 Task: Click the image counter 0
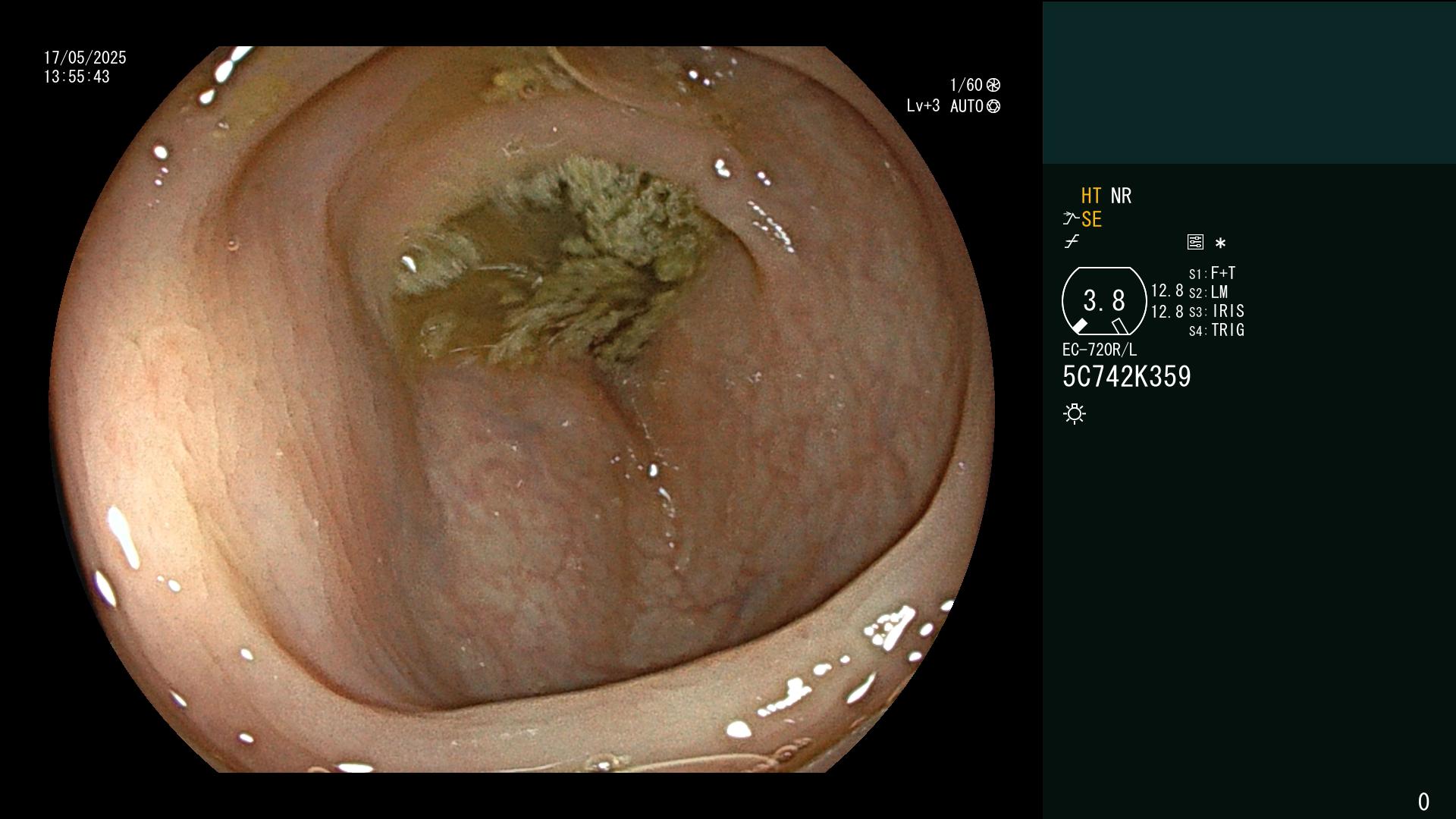1423,802
